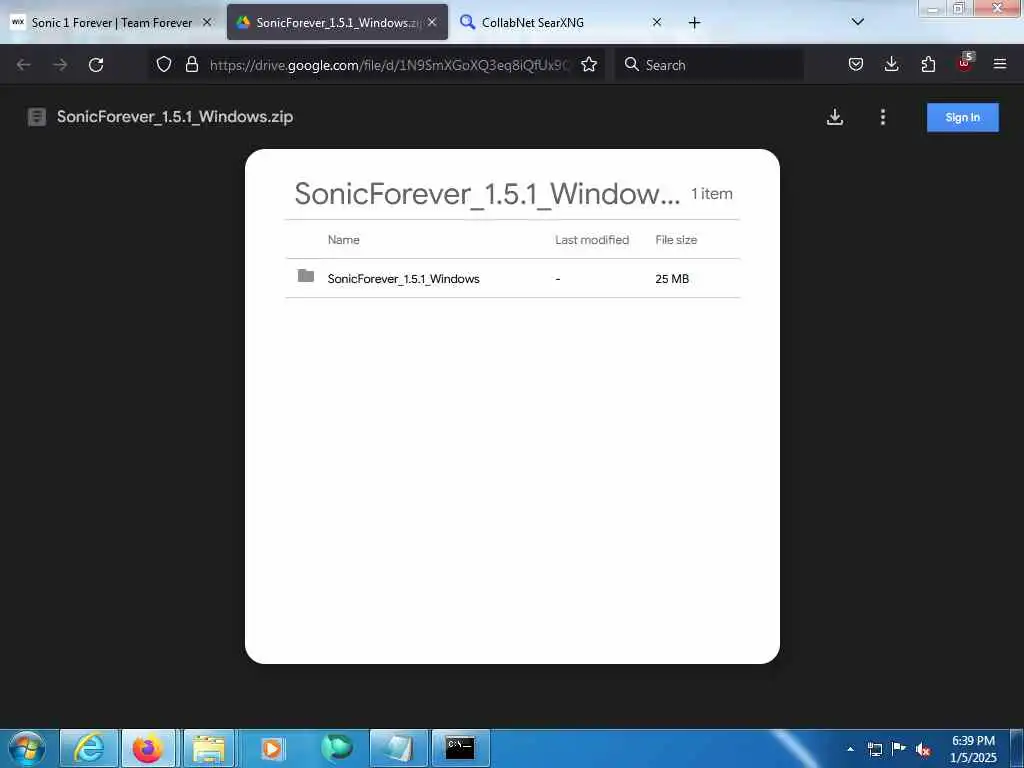The image size is (1024, 768).
Task: Sort by File size column
Action: point(676,240)
